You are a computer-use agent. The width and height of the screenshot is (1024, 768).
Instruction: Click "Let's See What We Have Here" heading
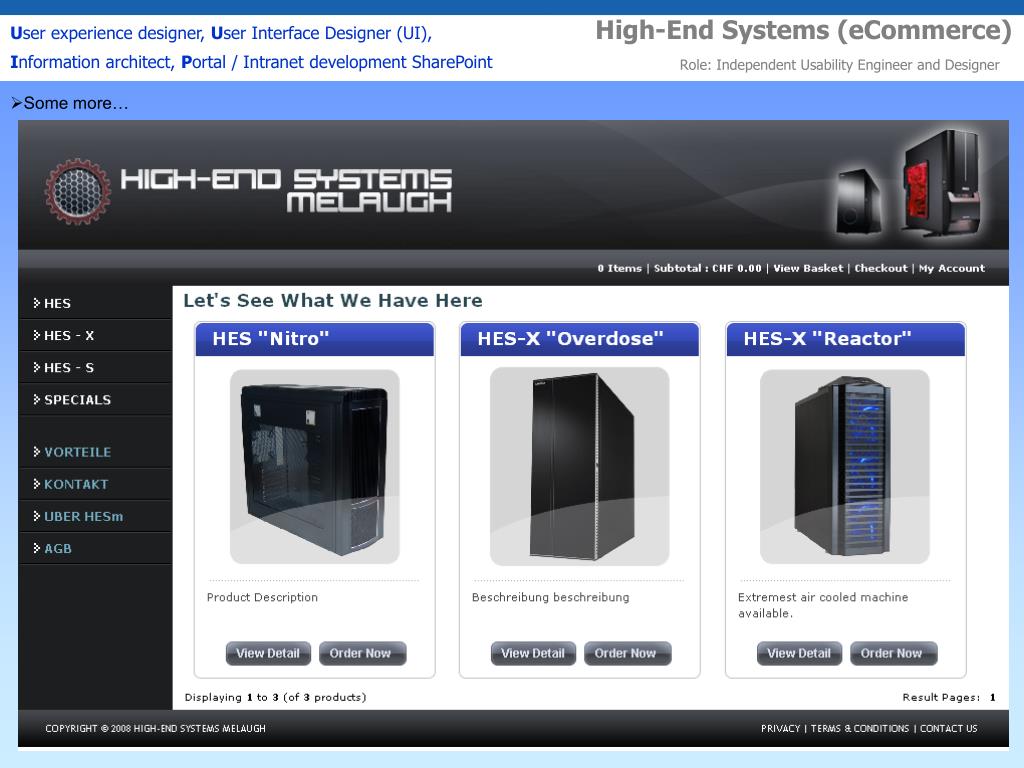click(332, 300)
